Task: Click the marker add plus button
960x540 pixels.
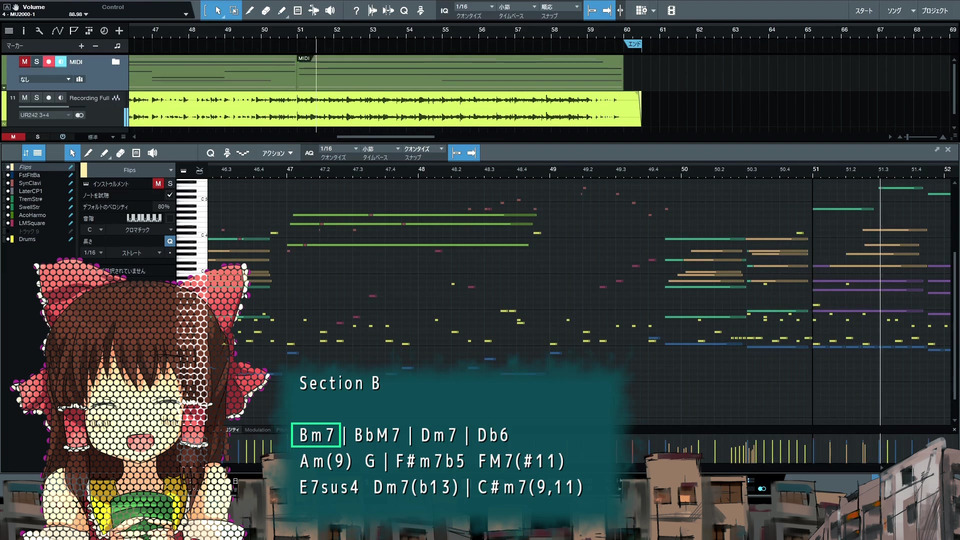Action: (81, 46)
